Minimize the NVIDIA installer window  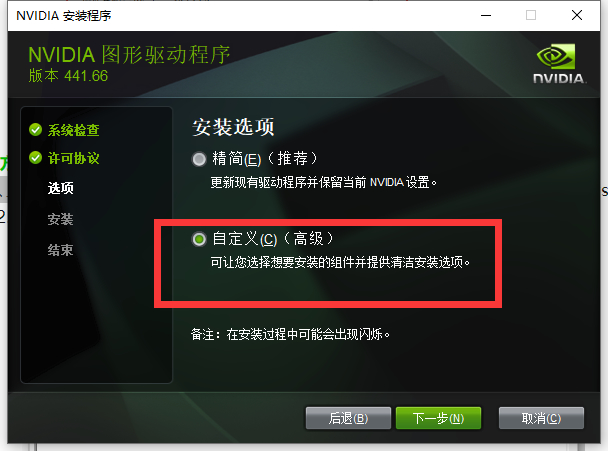[x=486, y=16]
